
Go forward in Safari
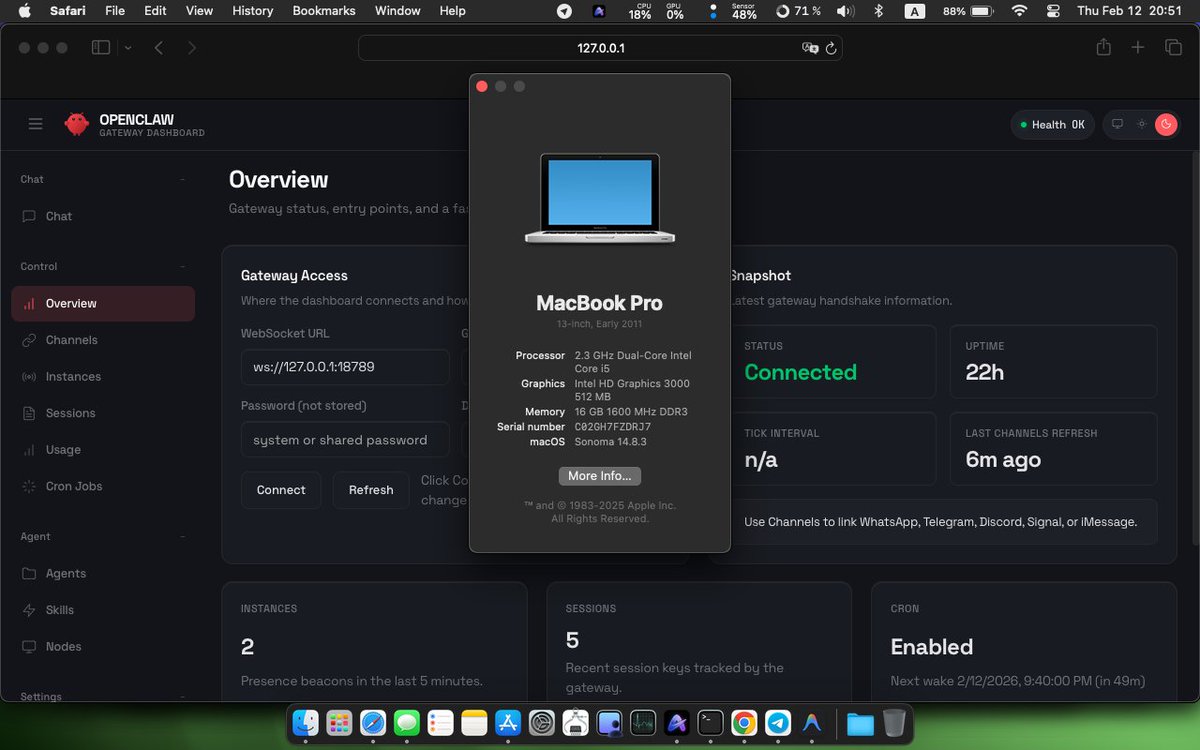coord(192,47)
